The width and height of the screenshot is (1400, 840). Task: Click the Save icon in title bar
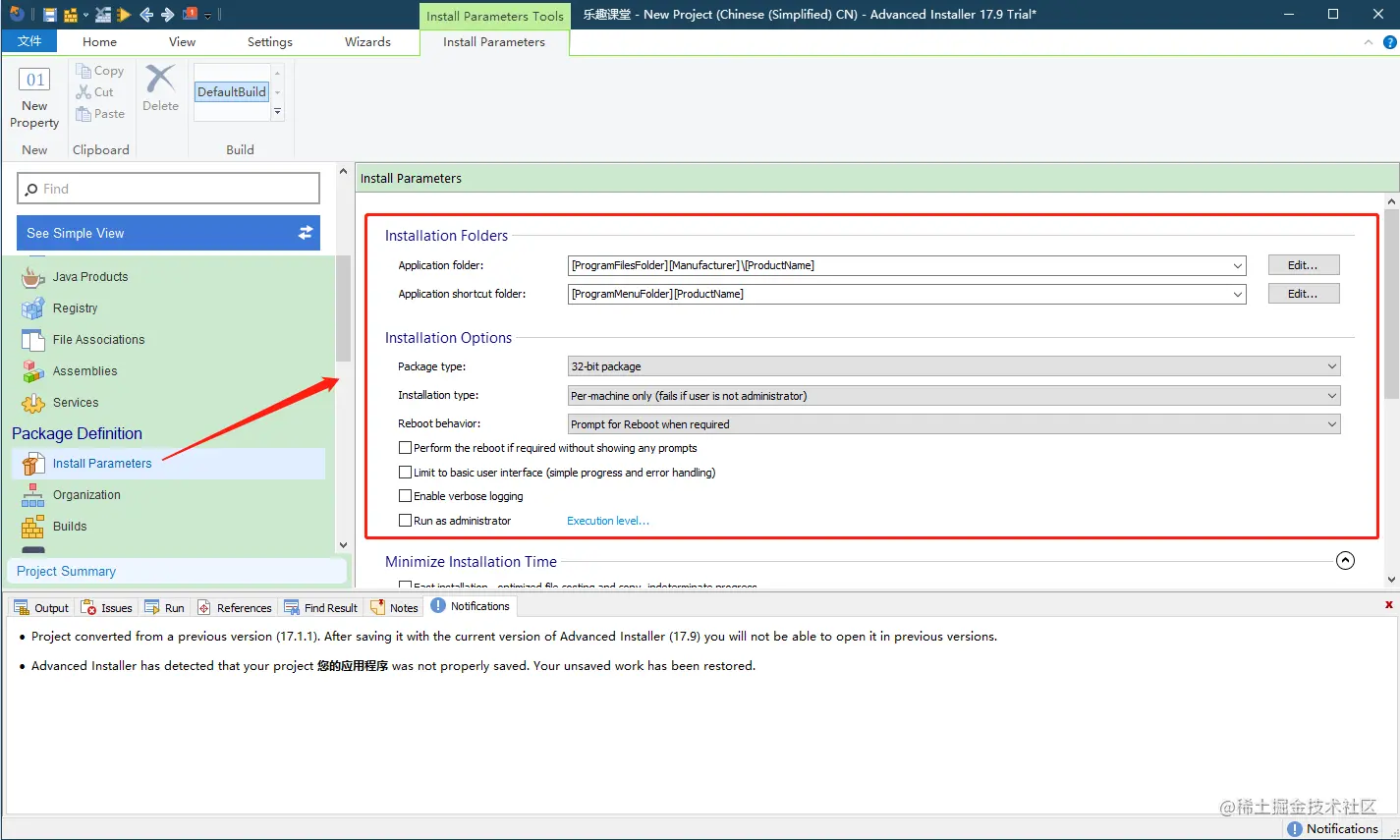(x=50, y=15)
